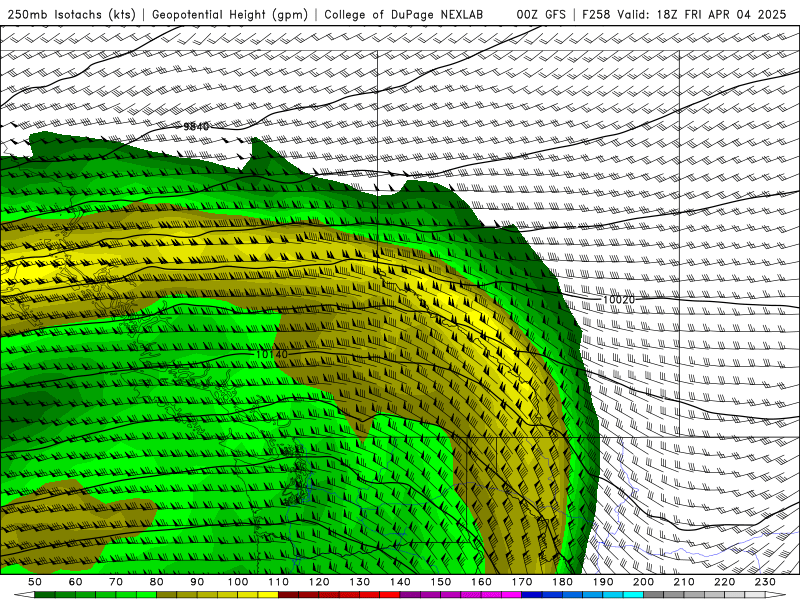Select the magenta 165–170 kt colorbar swatch
This screenshot has width=800, height=600.
click(511, 595)
